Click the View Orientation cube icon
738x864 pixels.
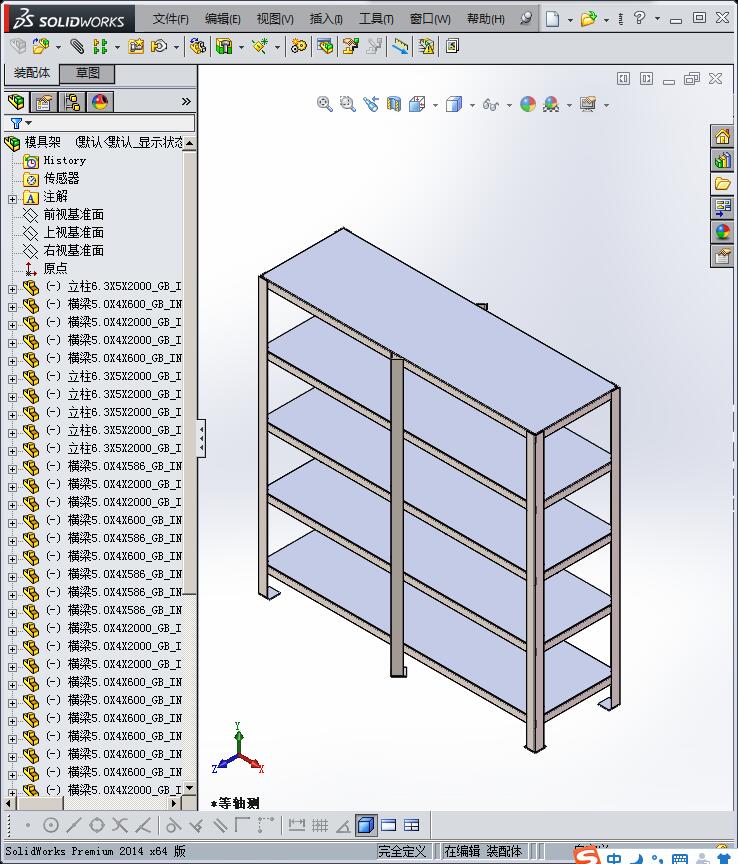point(417,104)
